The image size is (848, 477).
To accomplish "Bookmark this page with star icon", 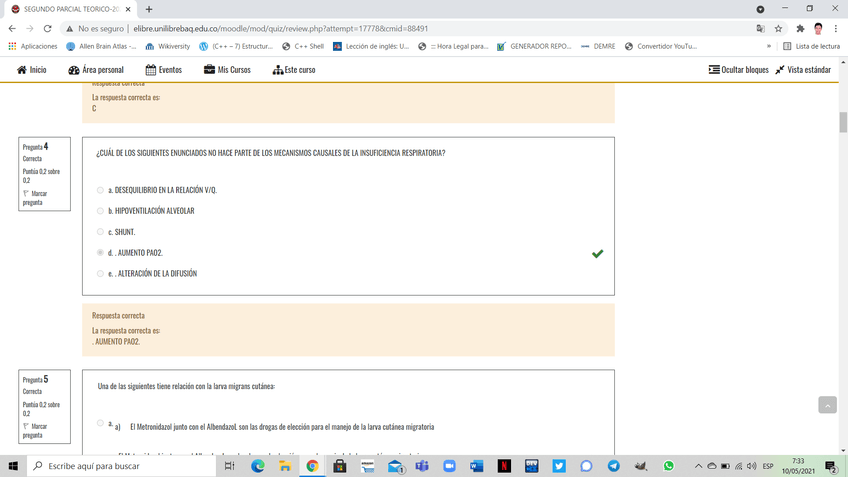I will [x=778, y=29].
